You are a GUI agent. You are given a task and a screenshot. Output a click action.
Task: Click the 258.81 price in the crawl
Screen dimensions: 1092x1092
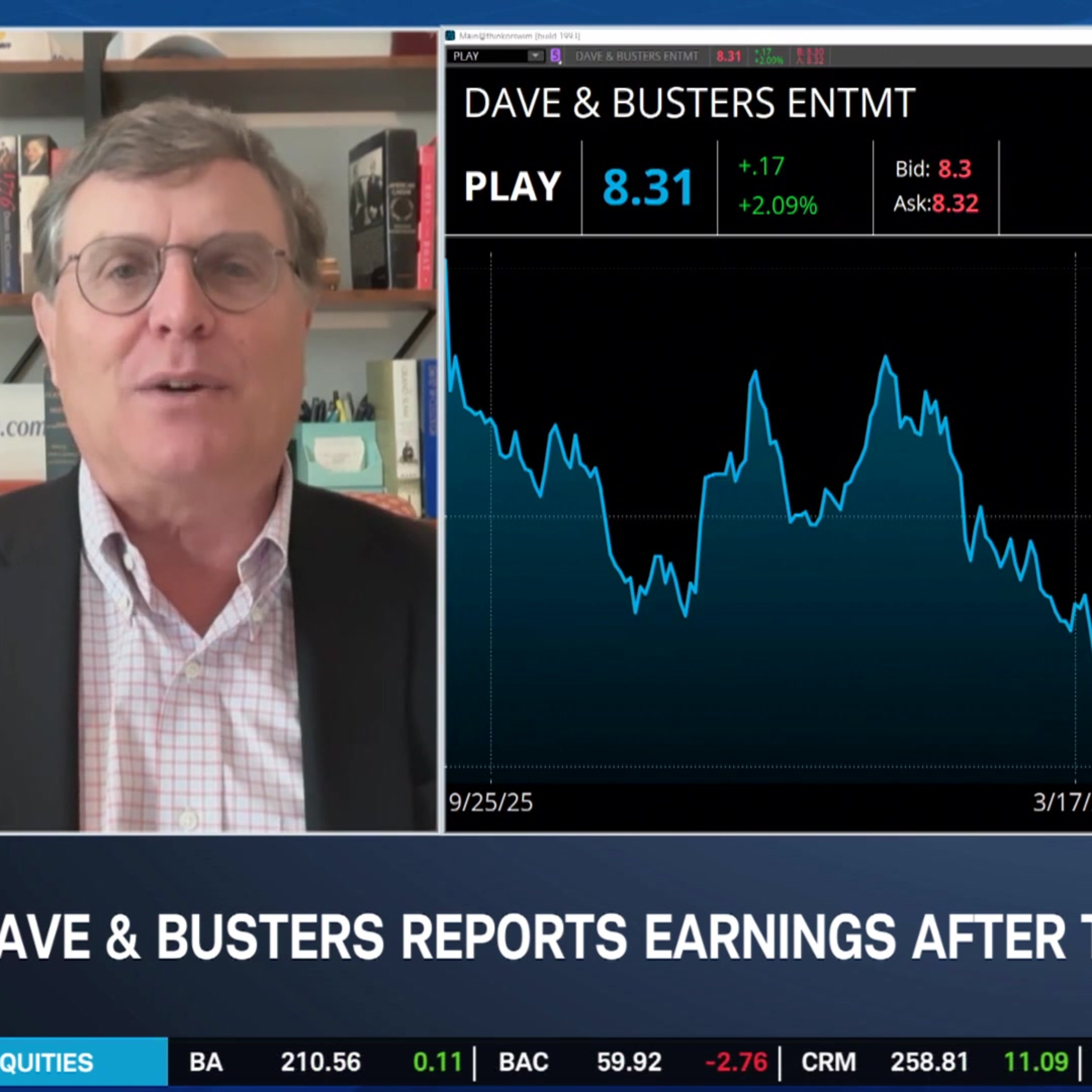point(930,1063)
